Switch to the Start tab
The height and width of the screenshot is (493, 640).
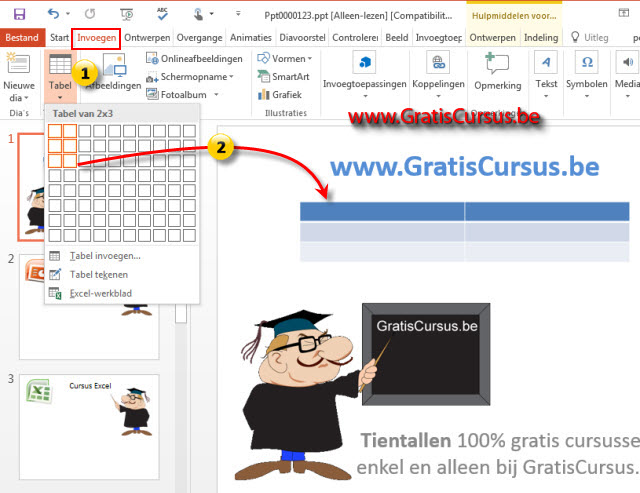(x=59, y=38)
